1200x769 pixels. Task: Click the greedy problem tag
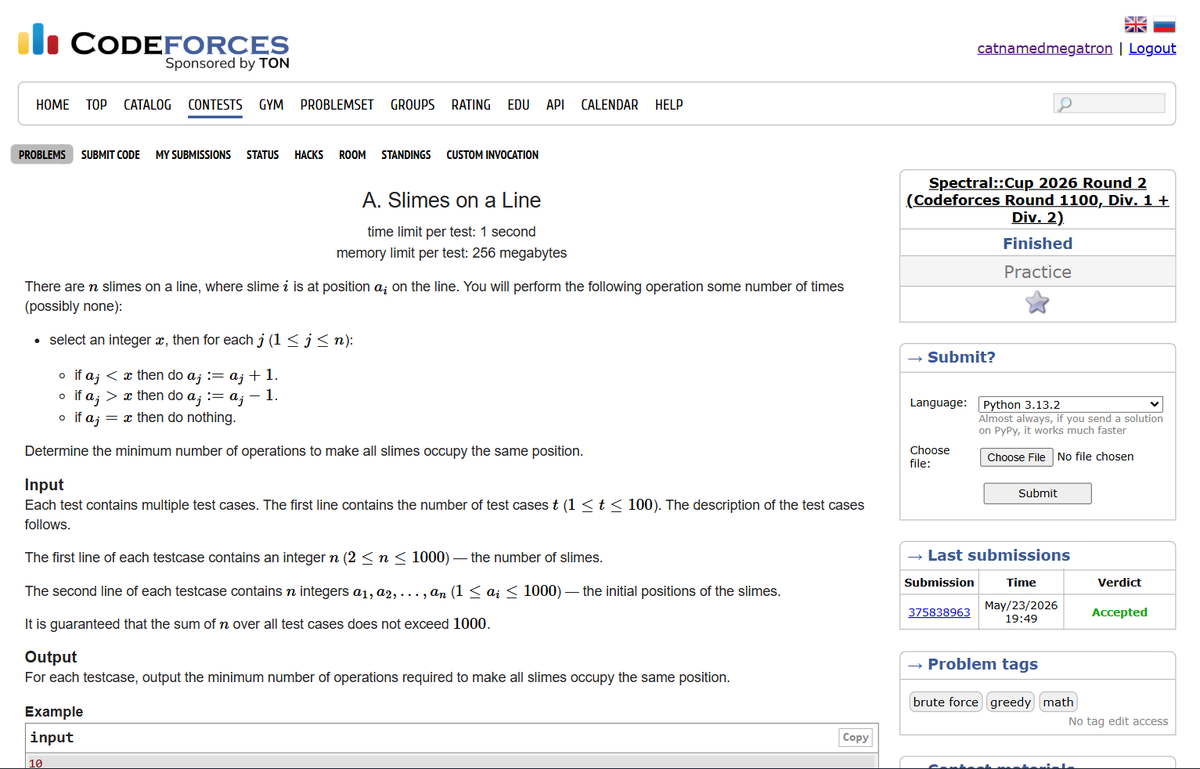coord(1010,702)
